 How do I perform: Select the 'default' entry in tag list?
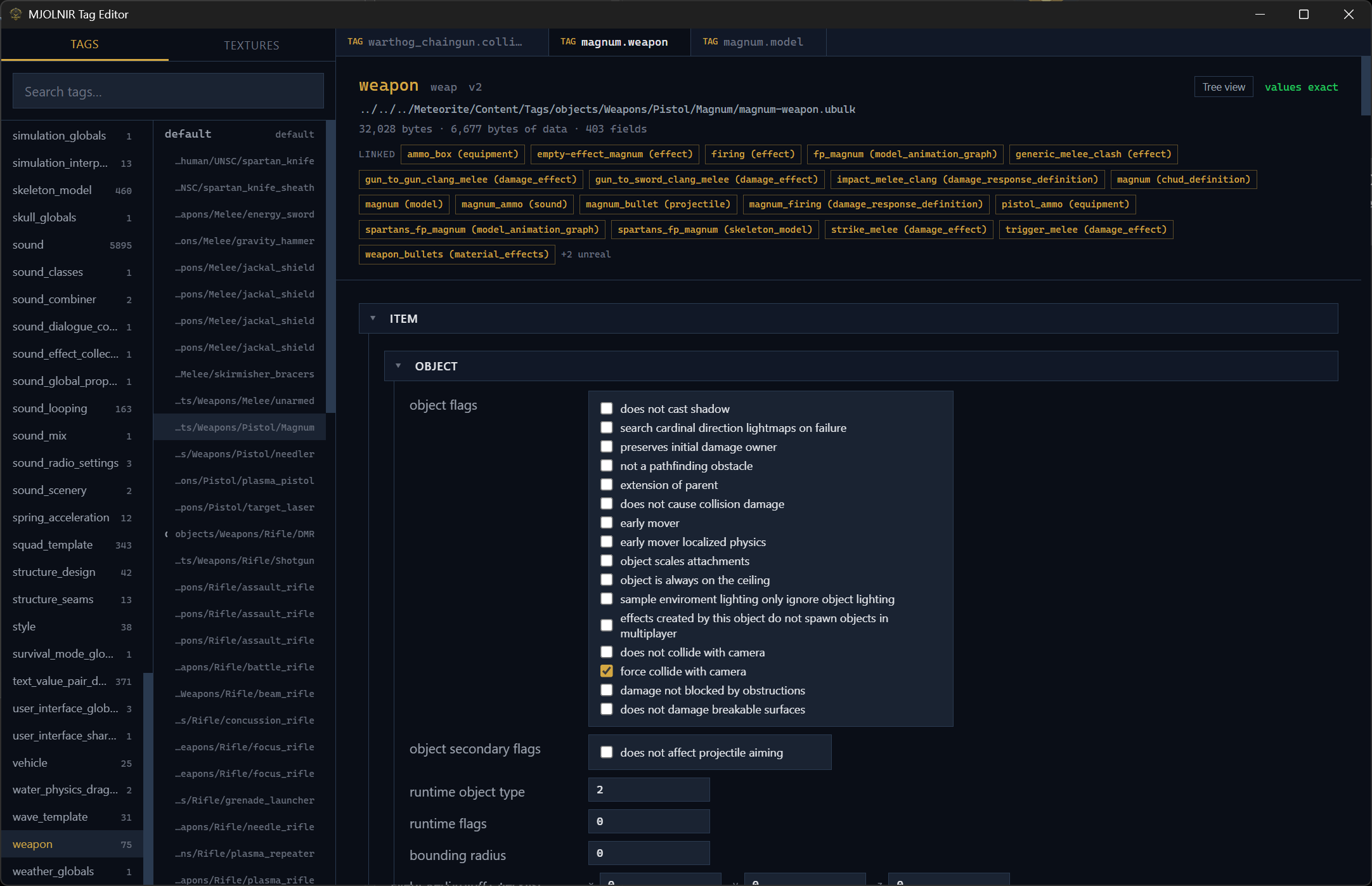point(240,134)
